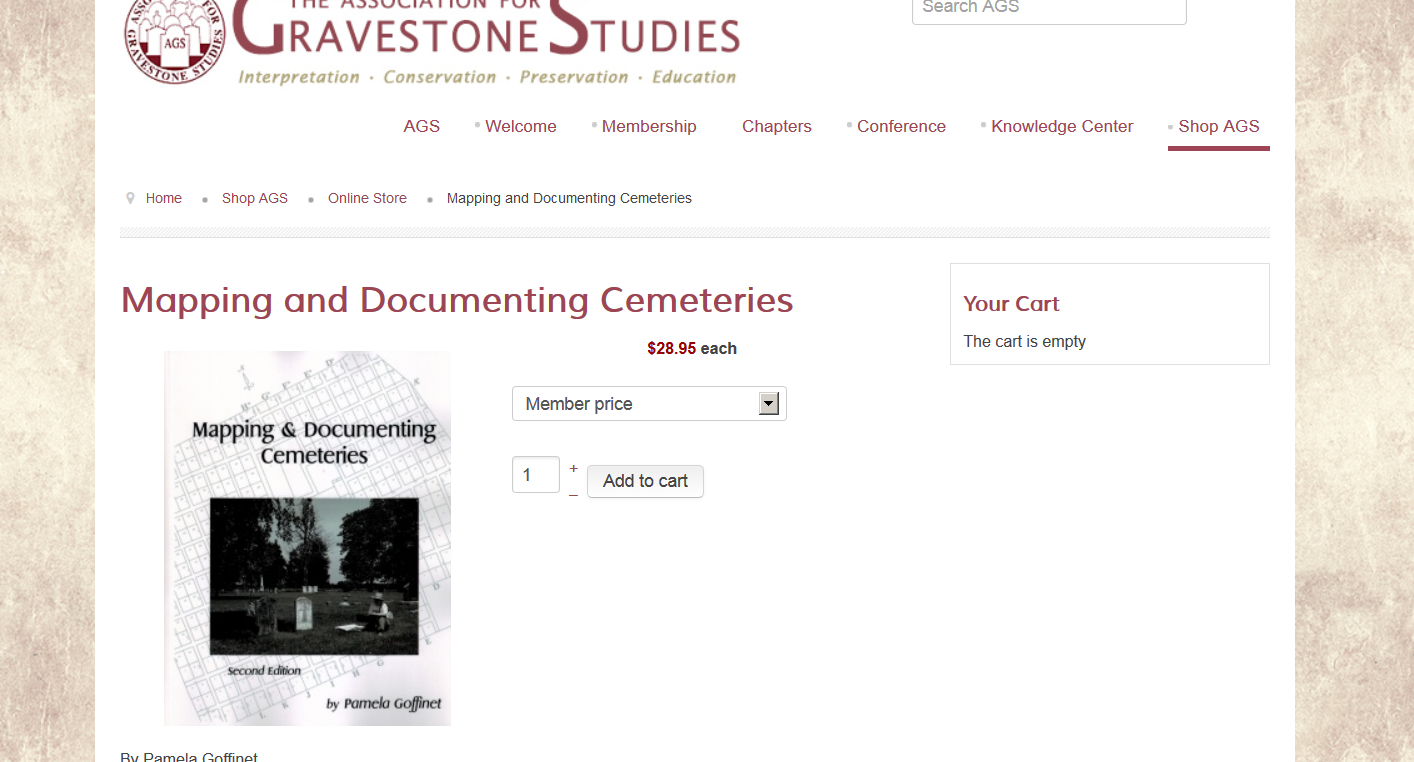Image resolution: width=1414 pixels, height=762 pixels.
Task: Click the tagline 'Interpretation · Conservation · Preservation · Education'
Action: 487,77
